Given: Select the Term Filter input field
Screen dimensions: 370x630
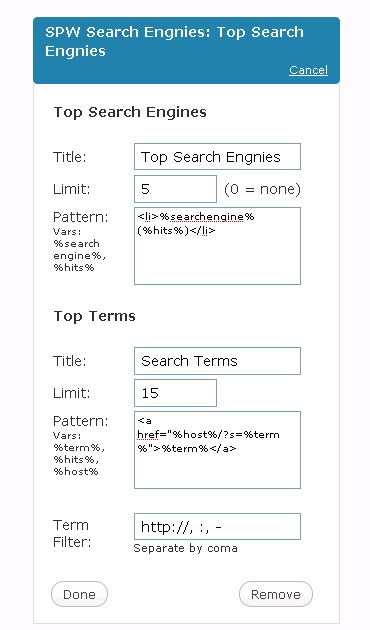Looking at the screenshot, I should pos(217,526).
